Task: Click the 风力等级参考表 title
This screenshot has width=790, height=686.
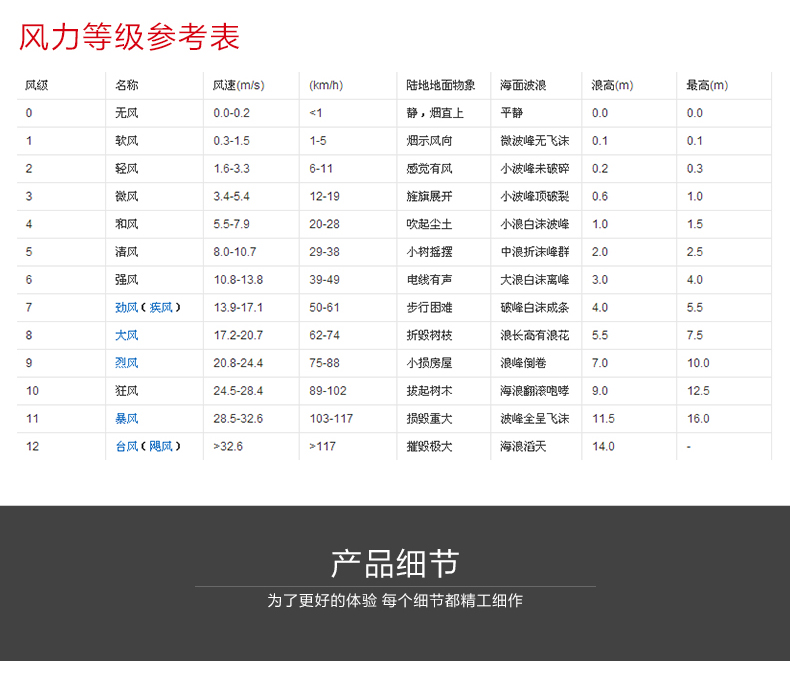Action: pyautogui.click(x=129, y=37)
